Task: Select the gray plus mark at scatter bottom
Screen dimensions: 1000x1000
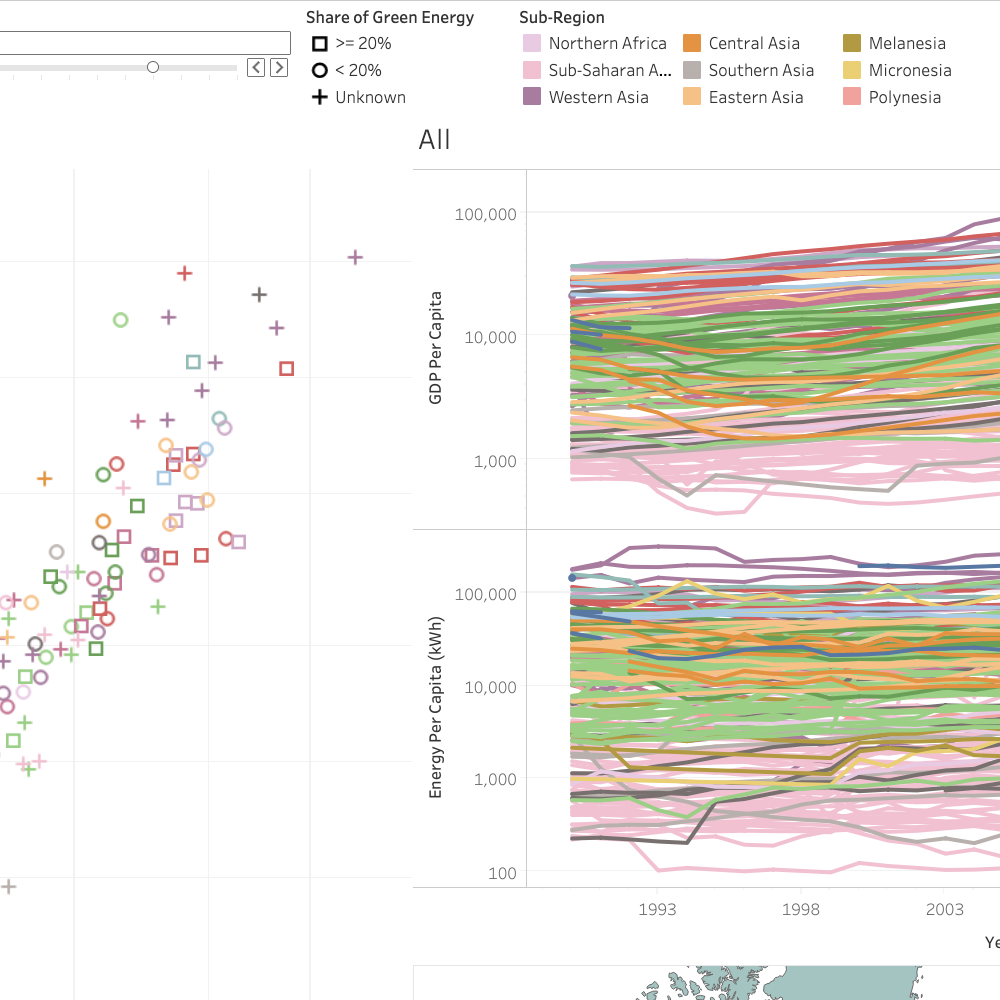Action: tap(8, 886)
